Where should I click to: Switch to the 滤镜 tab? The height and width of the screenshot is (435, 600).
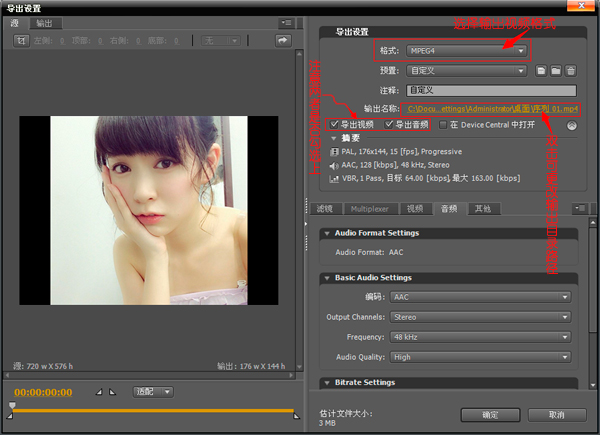pyautogui.click(x=325, y=209)
